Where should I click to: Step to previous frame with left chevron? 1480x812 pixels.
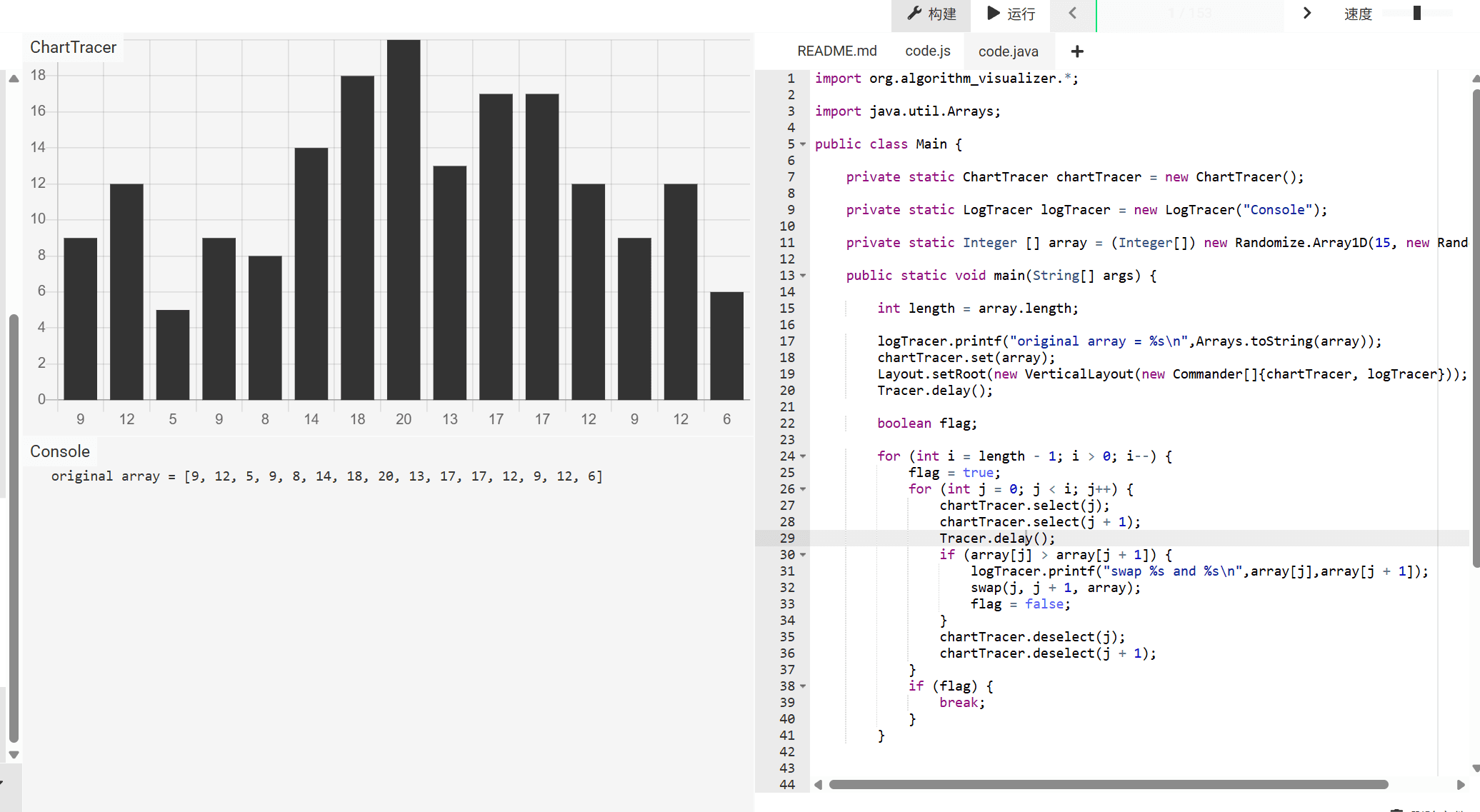(1072, 14)
